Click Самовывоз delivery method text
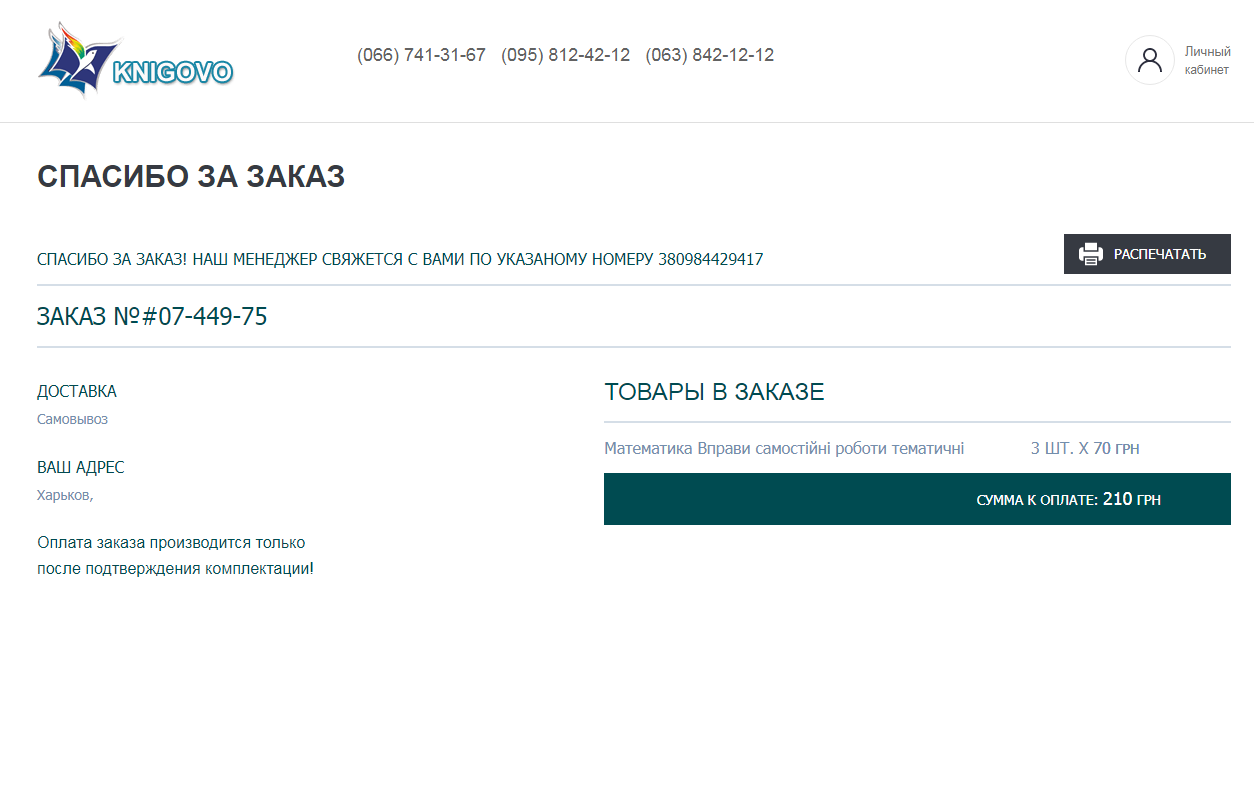This screenshot has height=785, width=1254. [72, 419]
